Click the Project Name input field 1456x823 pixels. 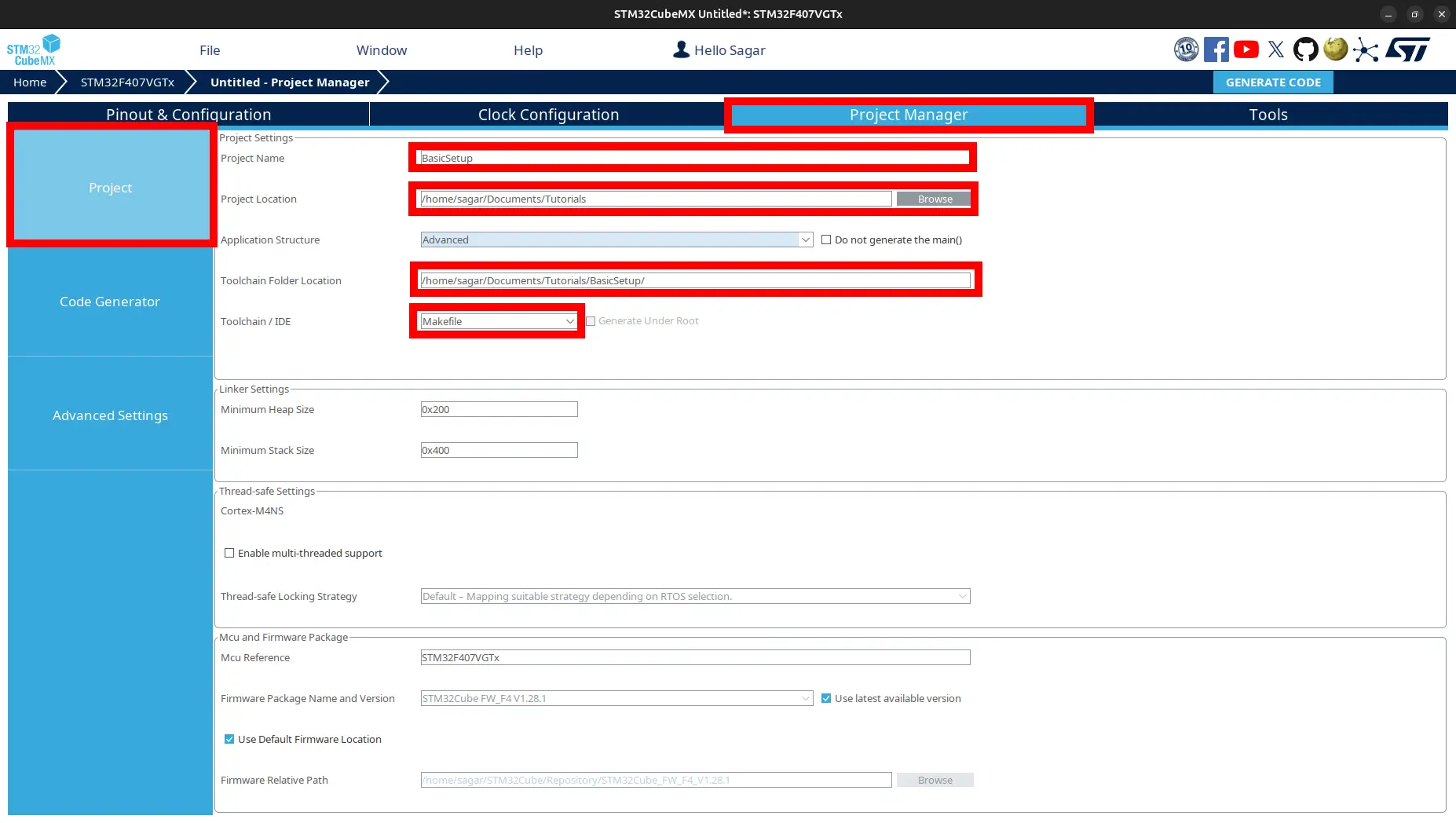point(695,158)
